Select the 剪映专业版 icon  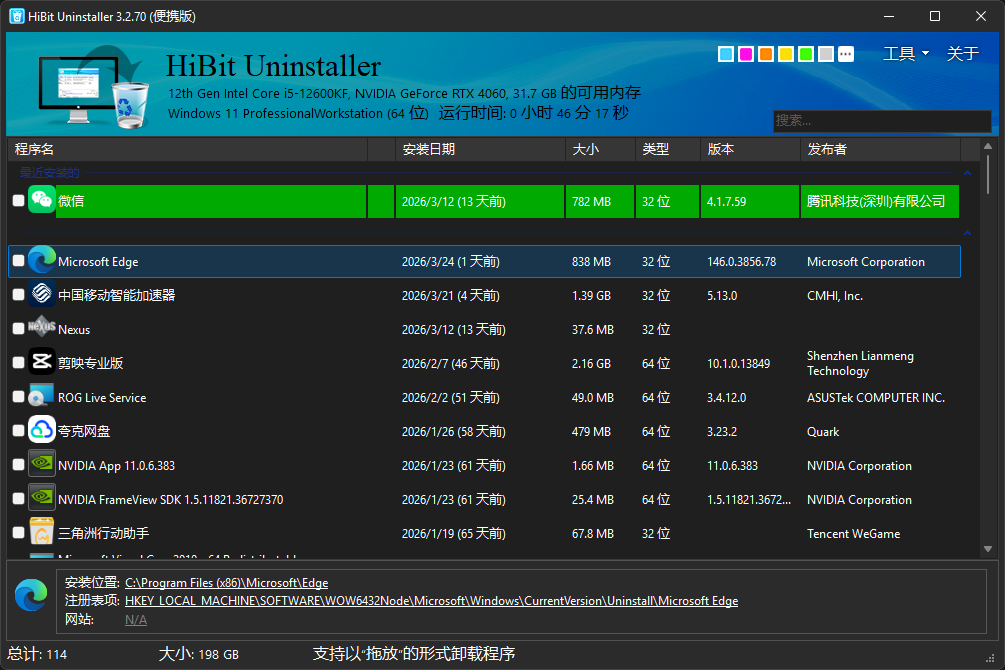(x=41, y=363)
